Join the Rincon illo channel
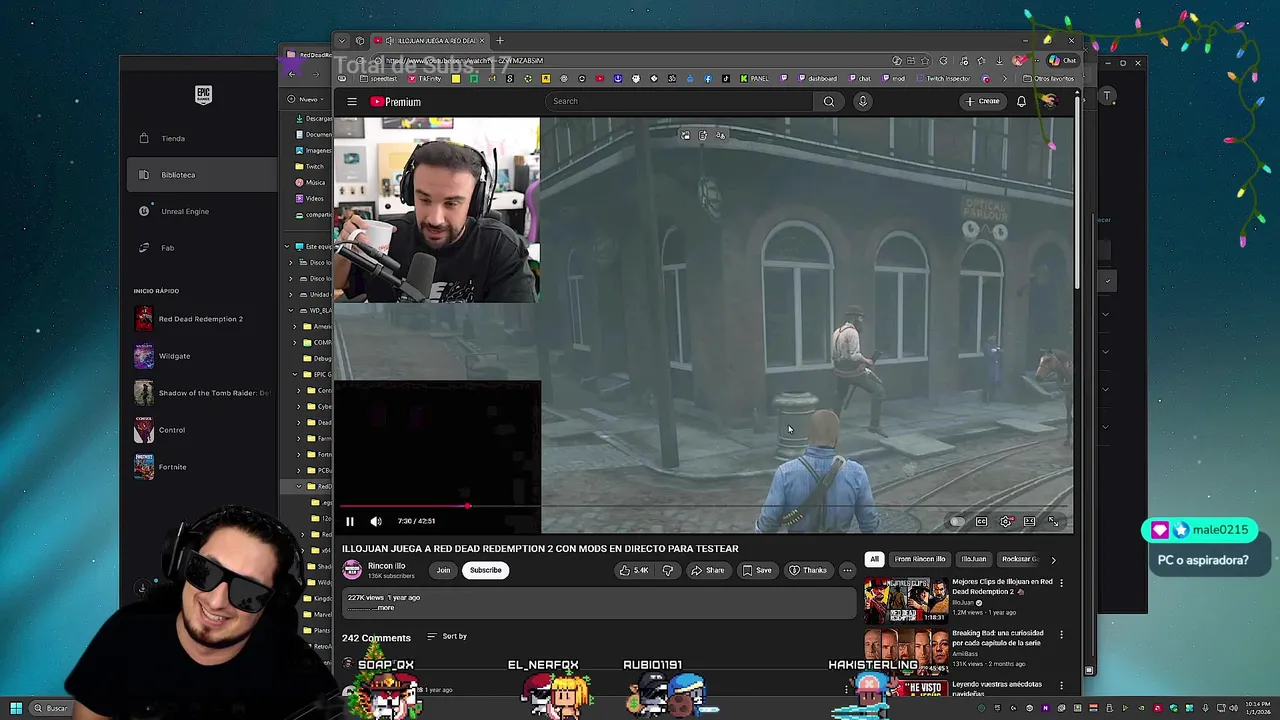 coord(443,570)
